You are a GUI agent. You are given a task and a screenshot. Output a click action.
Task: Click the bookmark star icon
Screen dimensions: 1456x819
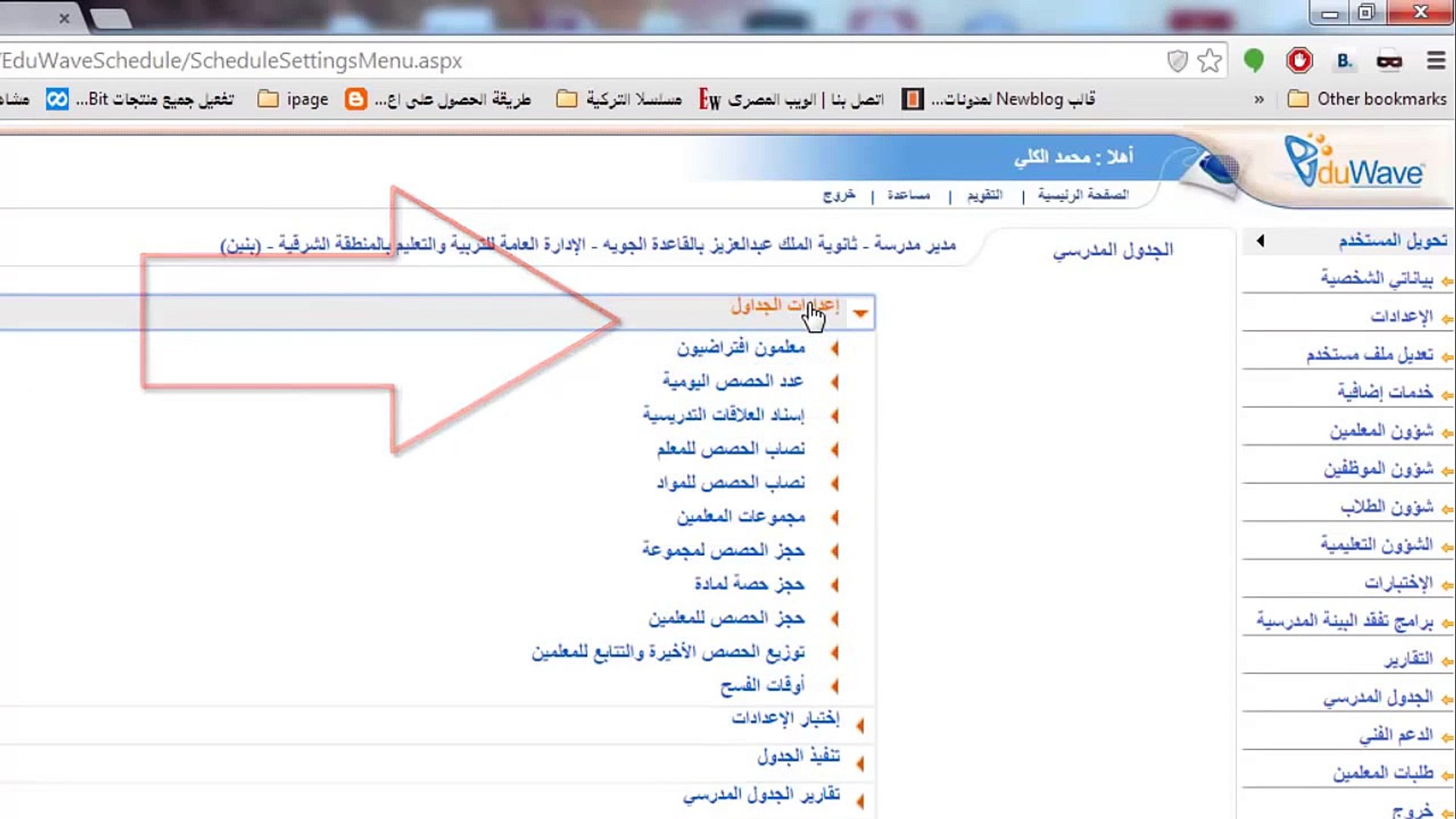click(x=1210, y=61)
